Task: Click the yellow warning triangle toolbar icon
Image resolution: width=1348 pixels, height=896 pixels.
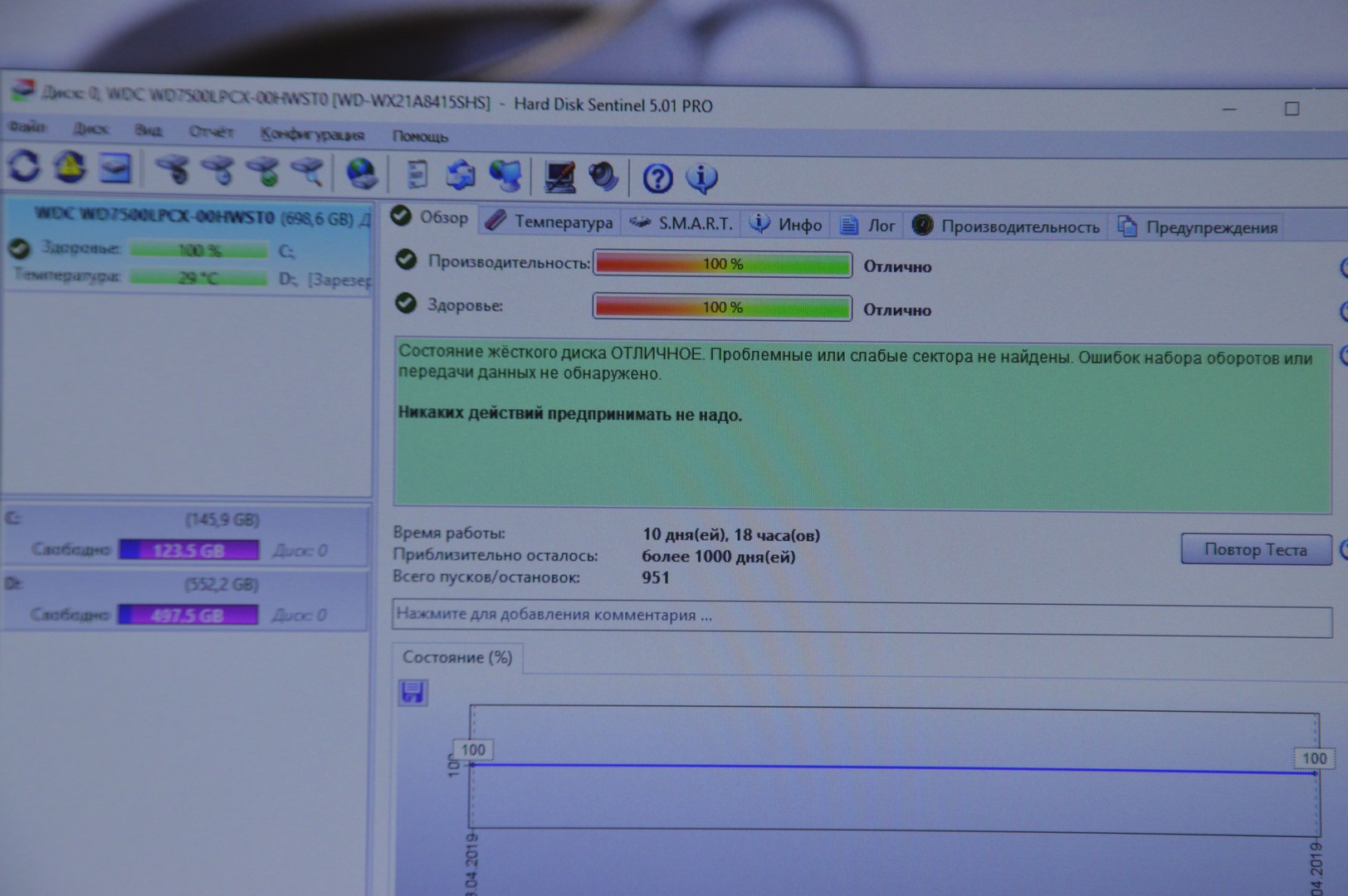Action: tap(70, 168)
